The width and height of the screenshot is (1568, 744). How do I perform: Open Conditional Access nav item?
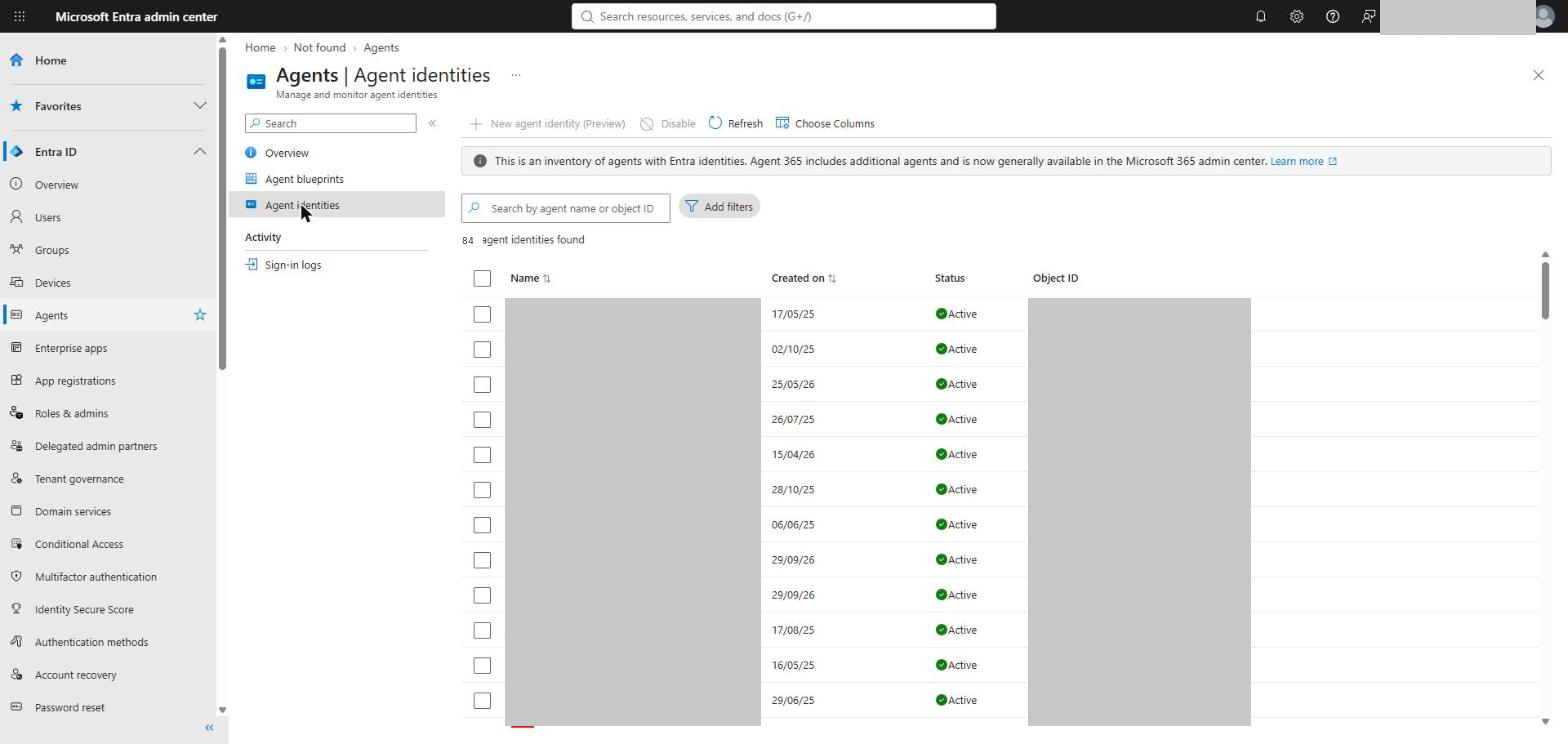click(78, 544)
